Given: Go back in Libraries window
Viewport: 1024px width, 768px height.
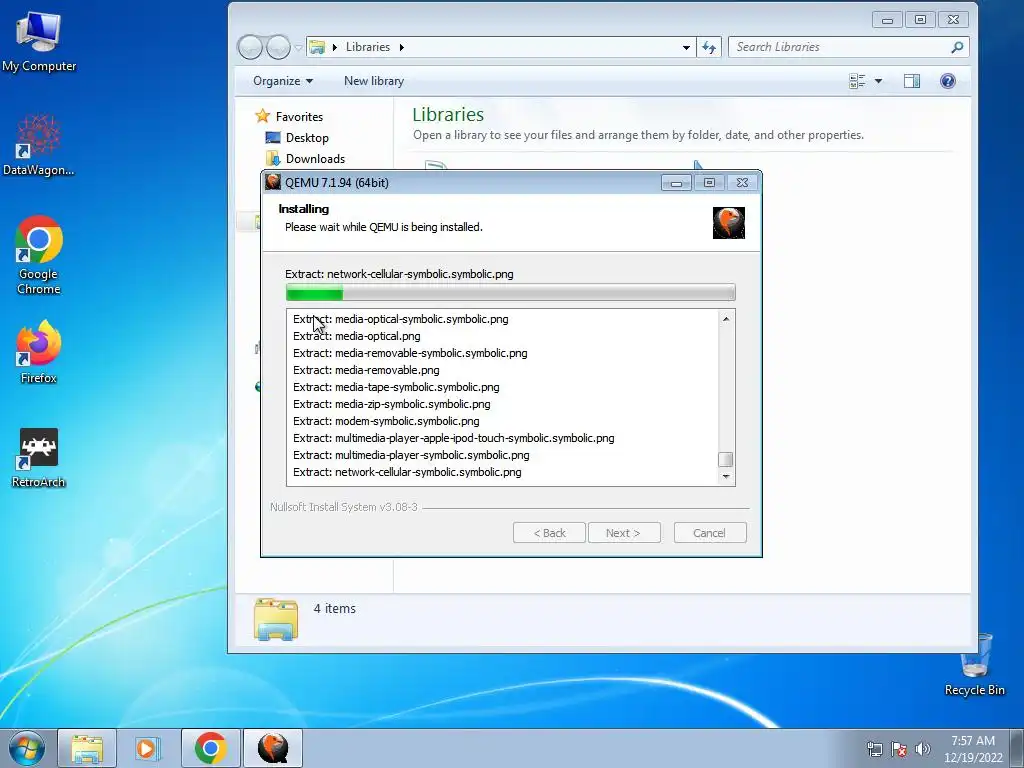Looking at the screenshot, I should 250,47.
